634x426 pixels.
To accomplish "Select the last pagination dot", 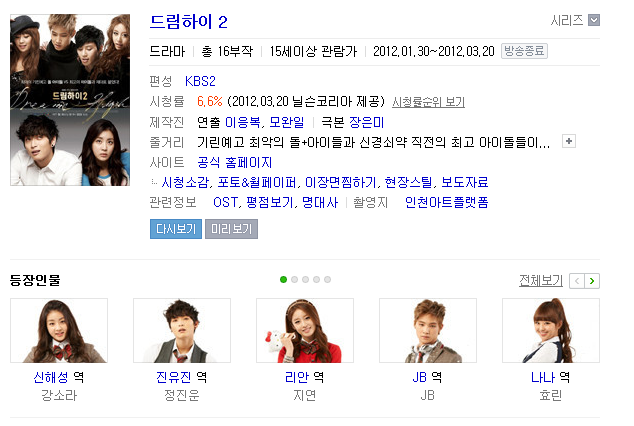I will tap(328, 280).
